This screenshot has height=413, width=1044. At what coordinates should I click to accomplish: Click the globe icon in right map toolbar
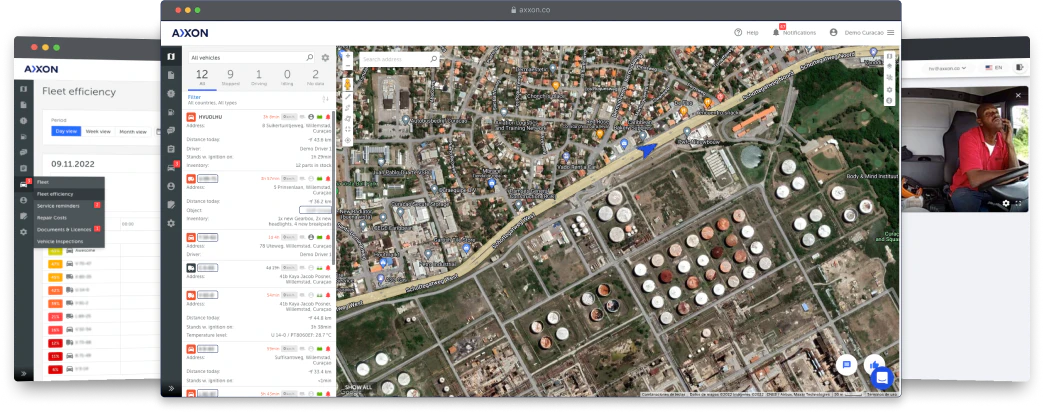(890, 101)
